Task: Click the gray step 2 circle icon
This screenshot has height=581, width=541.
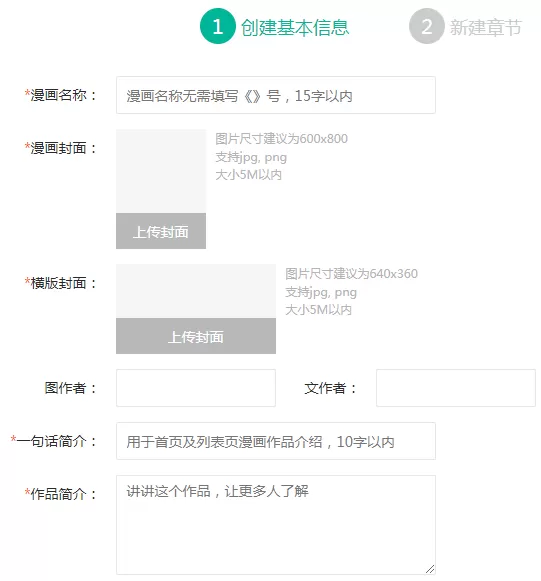Action: [427, 26]
